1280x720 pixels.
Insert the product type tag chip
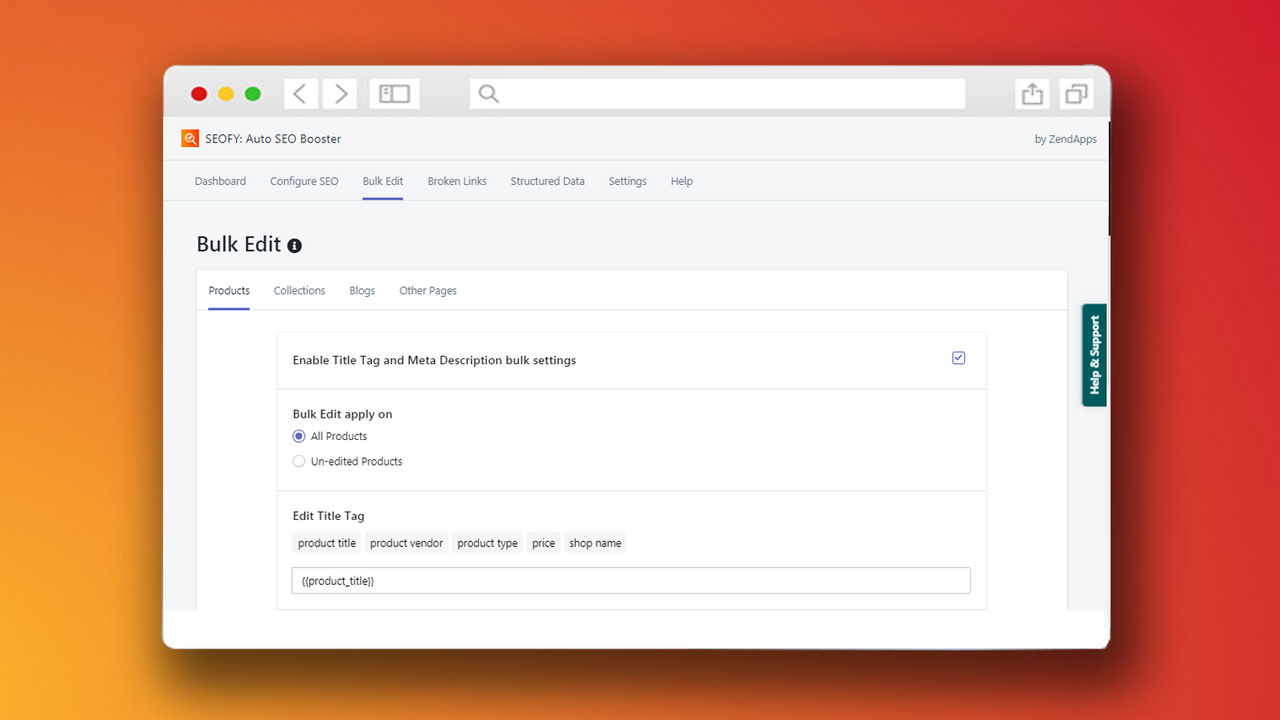point(487,543)
